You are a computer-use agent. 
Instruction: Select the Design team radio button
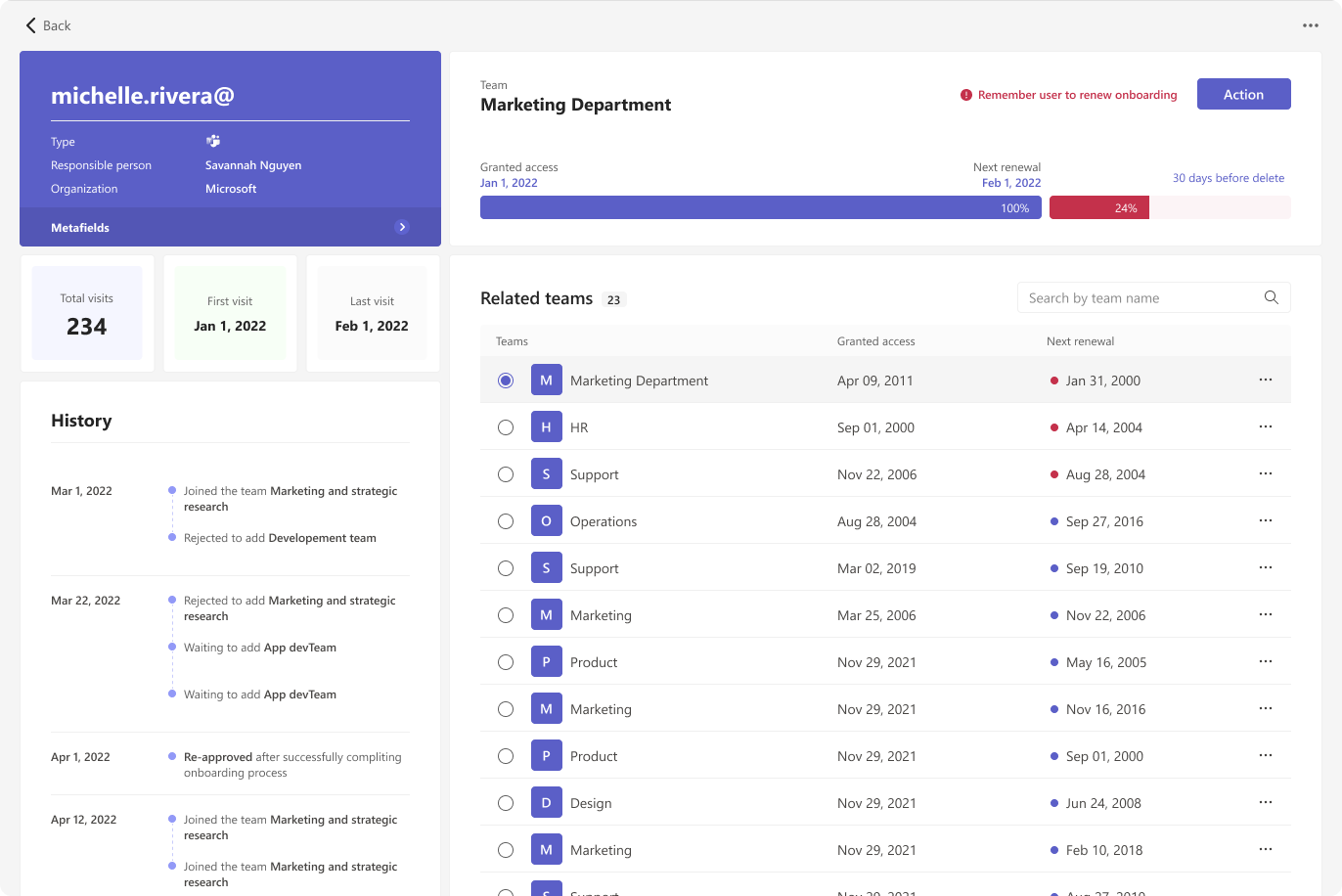tap(506, 803)
